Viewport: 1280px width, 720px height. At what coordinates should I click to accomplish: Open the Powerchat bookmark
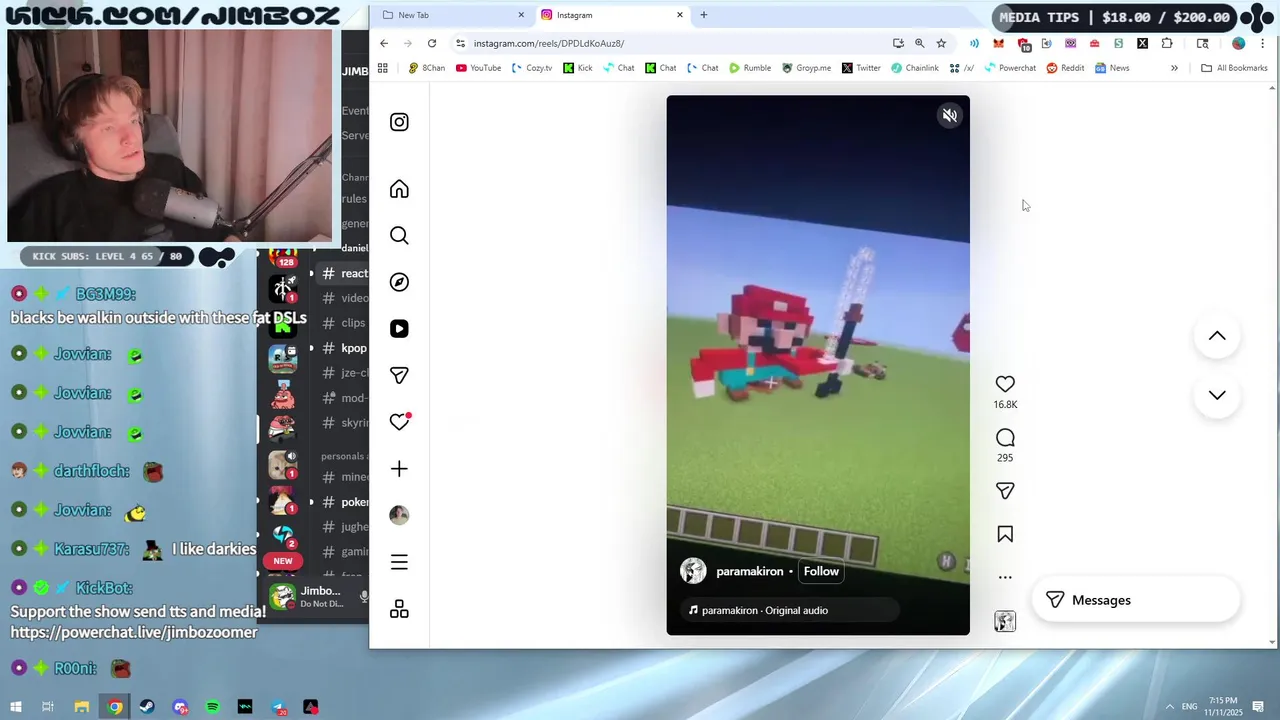tap(1010, 68)
